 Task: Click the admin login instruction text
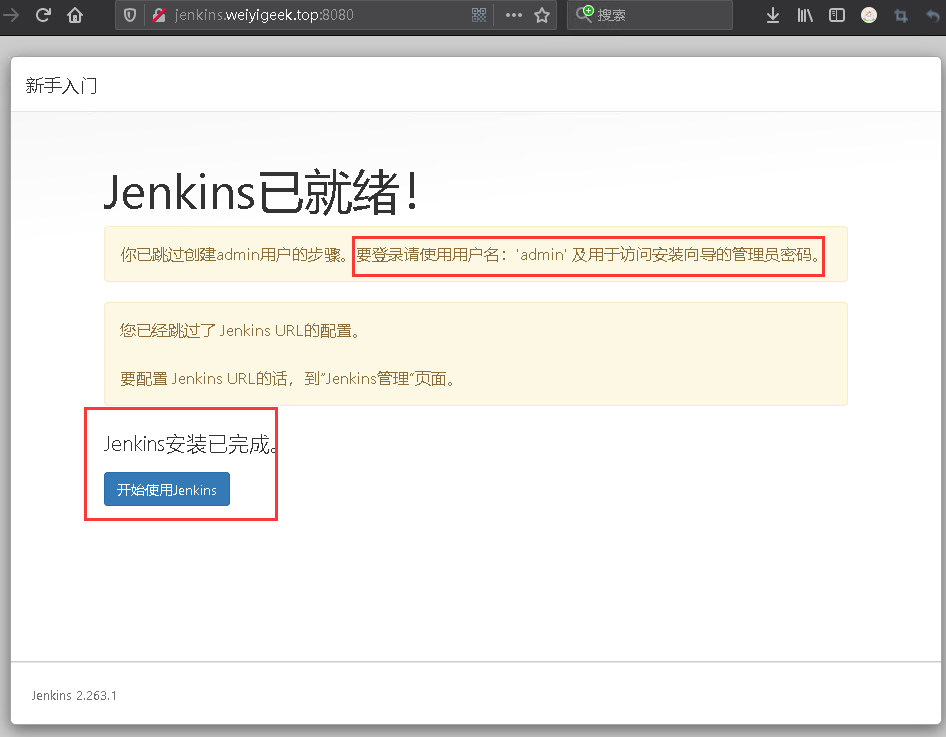[588, 255]
